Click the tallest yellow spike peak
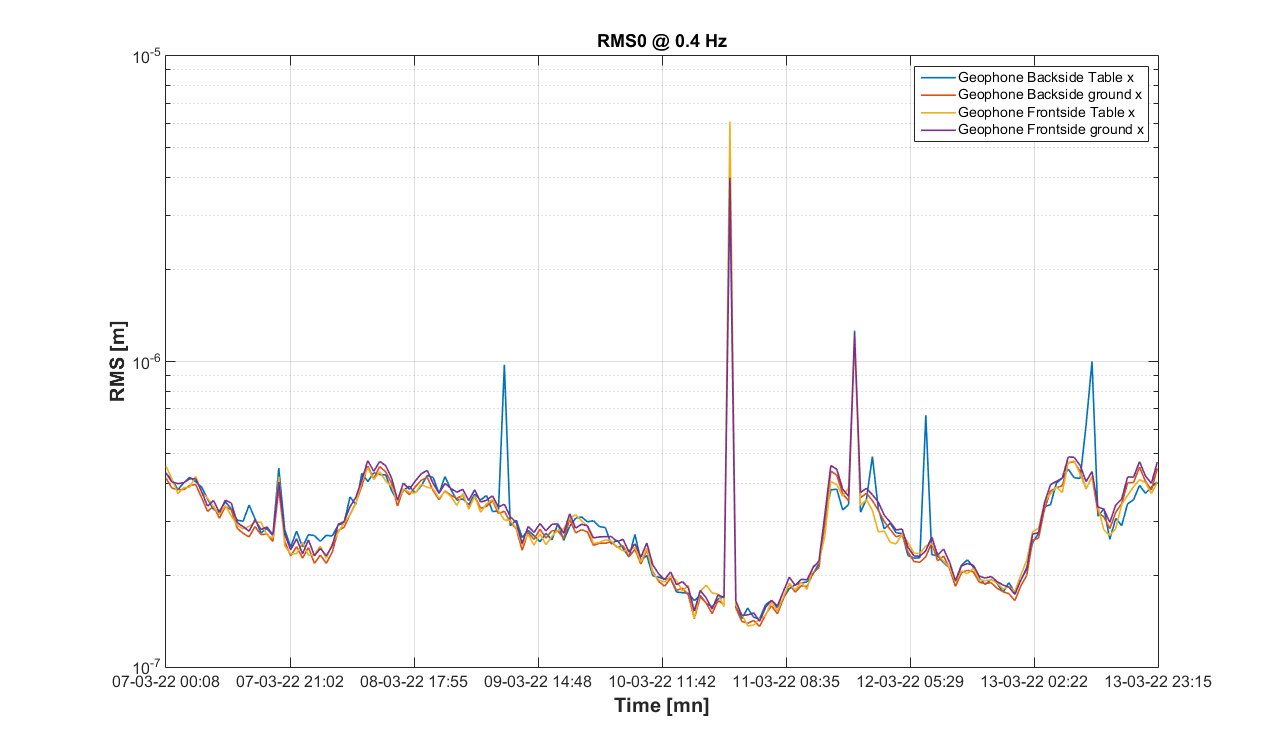Screen dimensions: 1280x750 coord(730,123)
